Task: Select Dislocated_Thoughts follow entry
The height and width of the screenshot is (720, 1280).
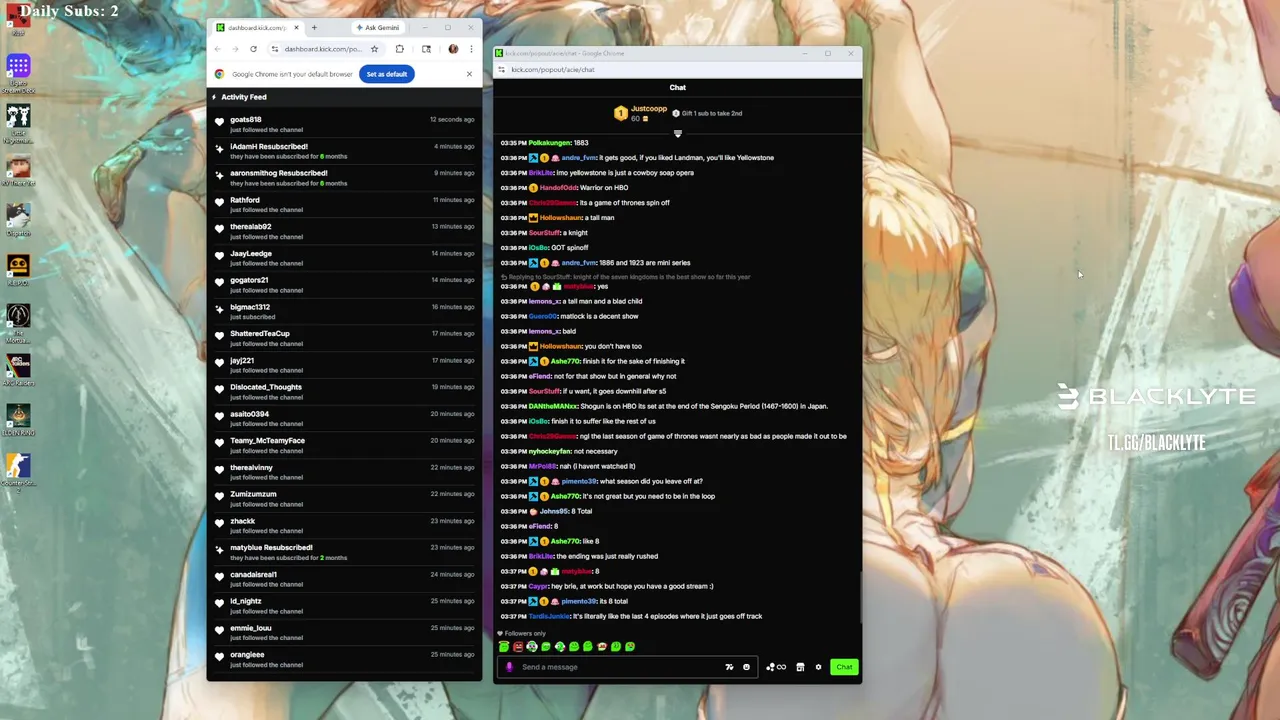Action: coord(344,391)
